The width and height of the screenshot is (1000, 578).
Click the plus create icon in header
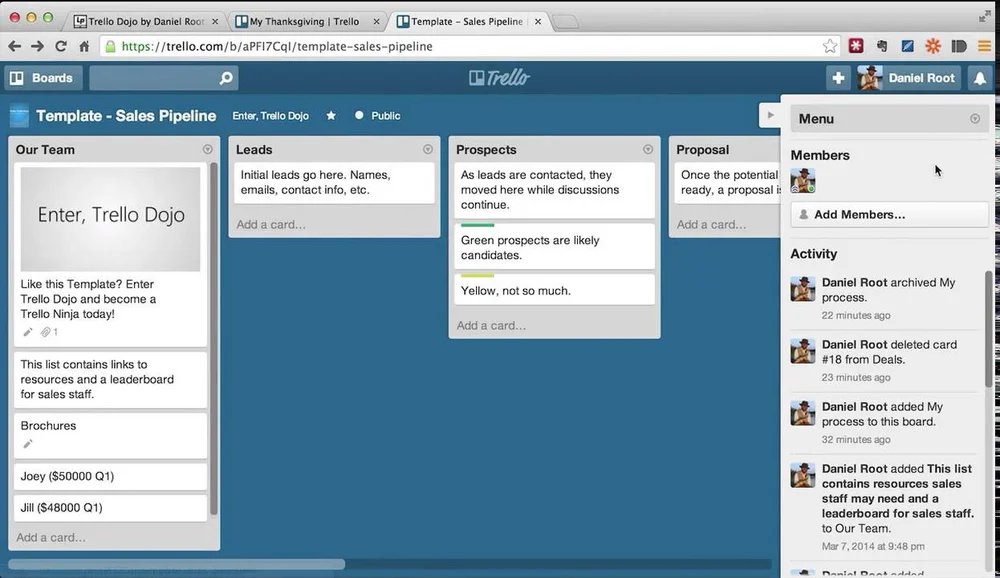coord(838,78)
